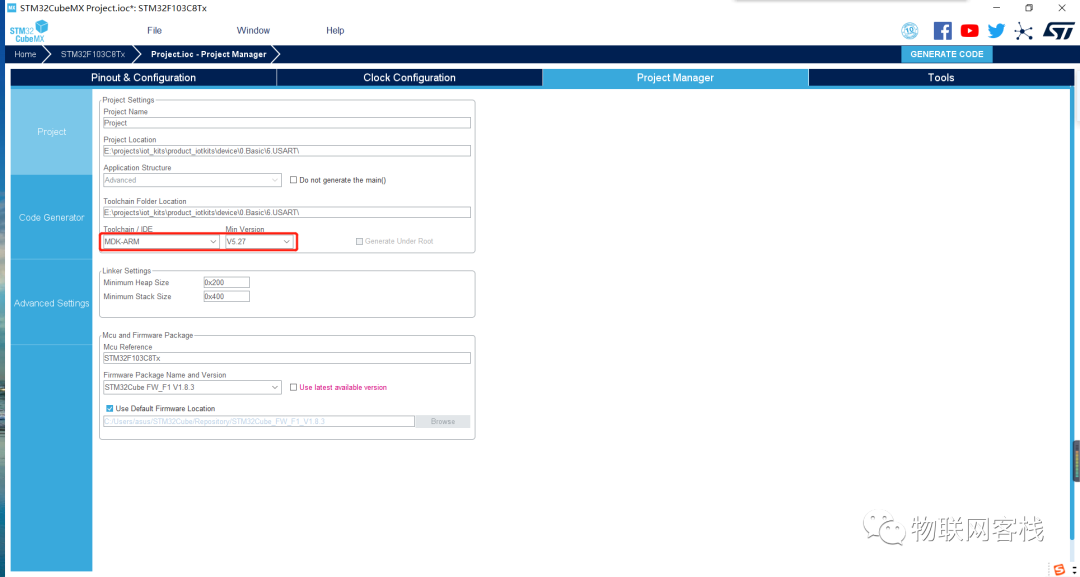Switch to the Tools tab
The height and width of the screenshot is (577, 1080).
click(941, 78)
